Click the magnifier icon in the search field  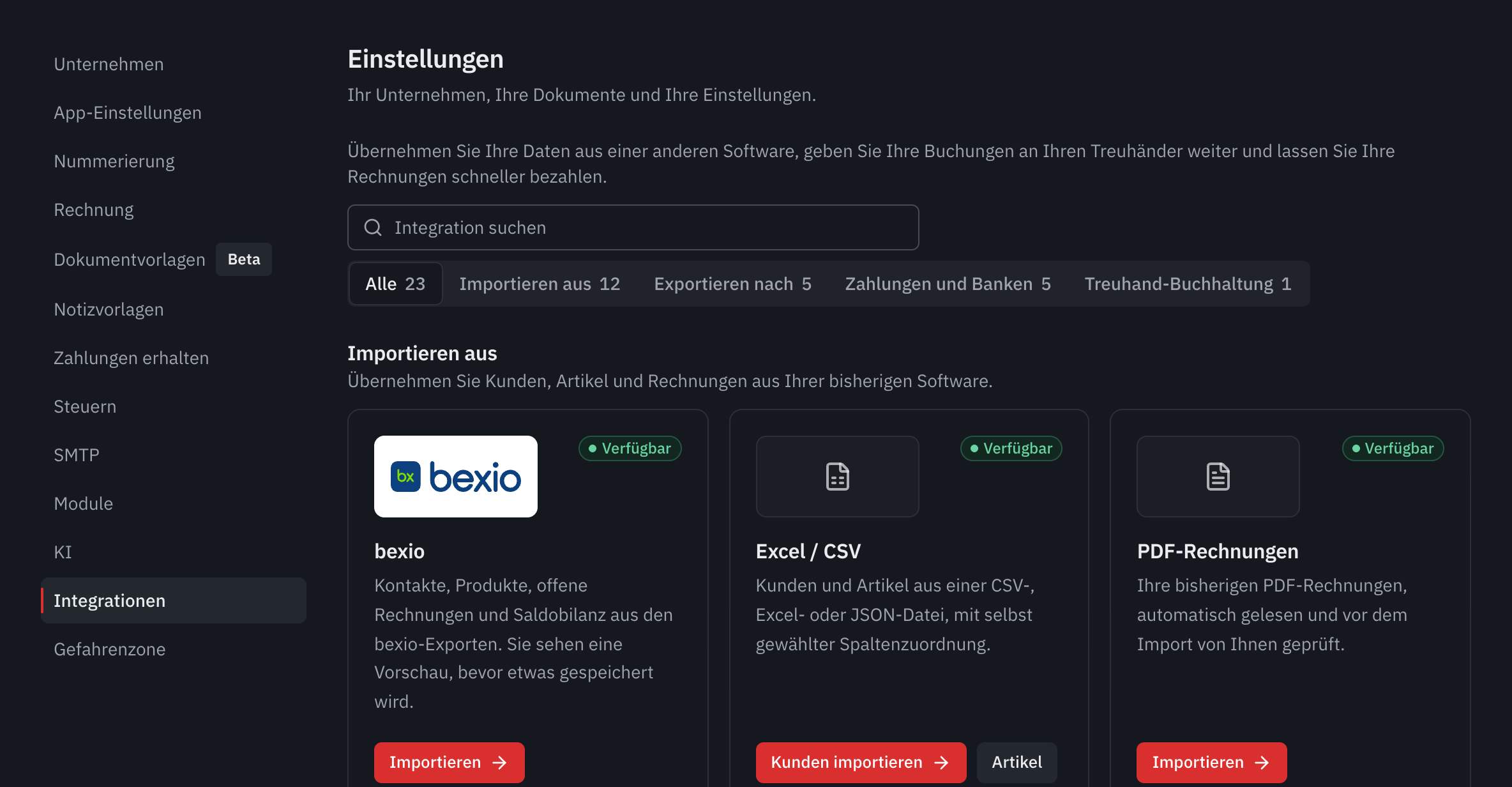click(373, 227)
